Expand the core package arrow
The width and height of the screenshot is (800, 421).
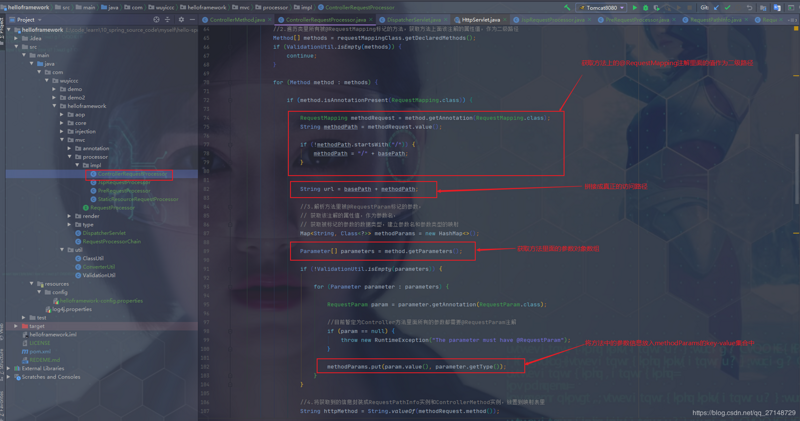62,123
